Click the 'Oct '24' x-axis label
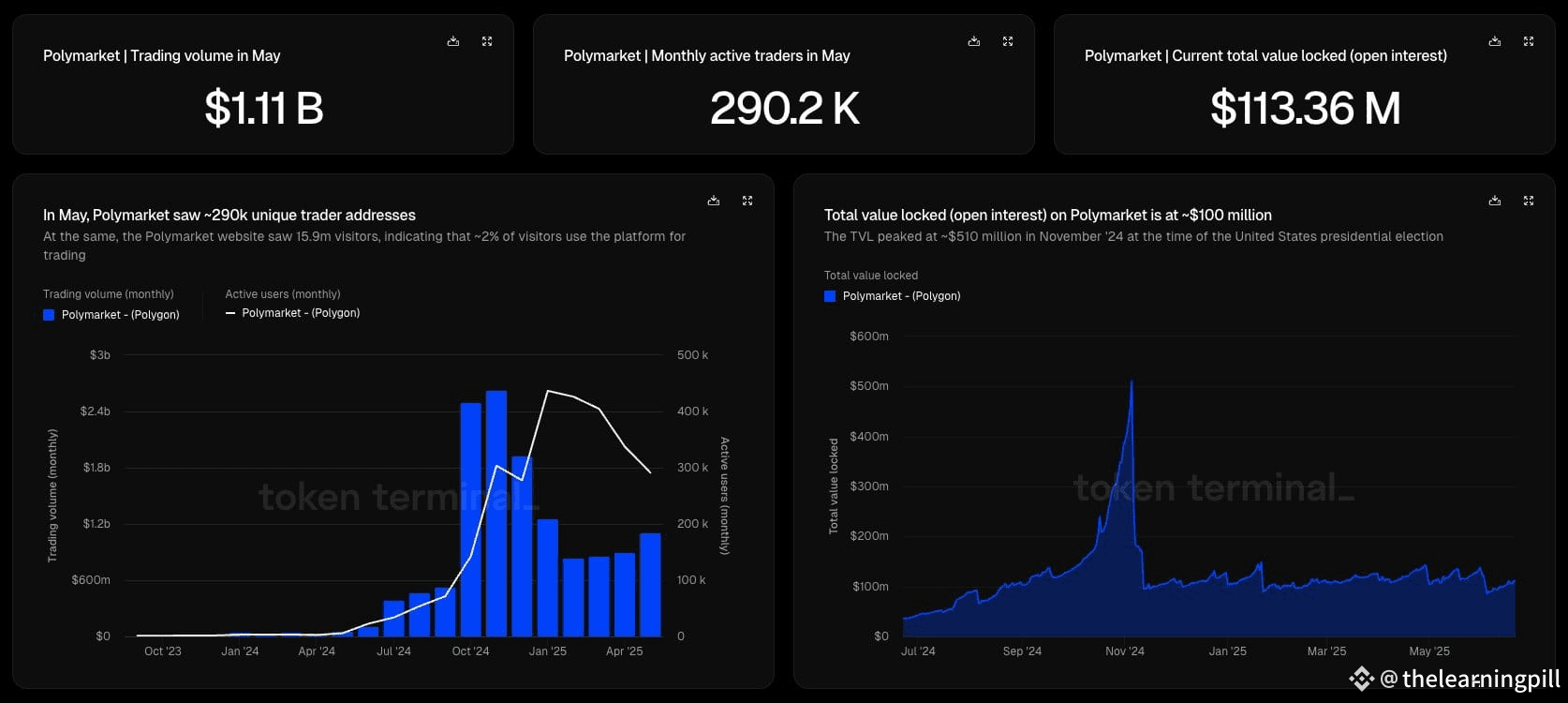This screenshot has height=703, width=1568. (x=470, y=651)
